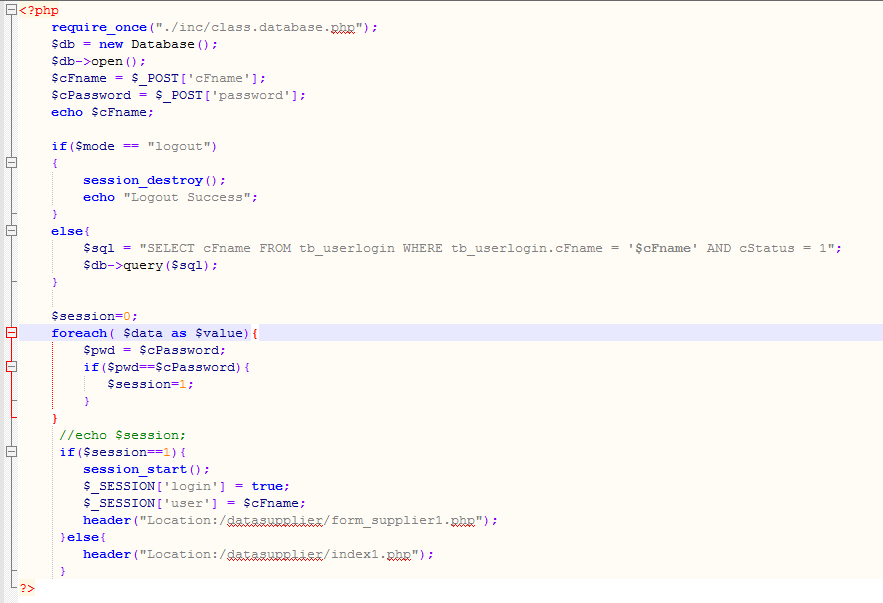The width and height of the screenshot is (883, 603).
Task: Click the else{ text after logout block
Action: pyautogui.click(x=70, y=231)
